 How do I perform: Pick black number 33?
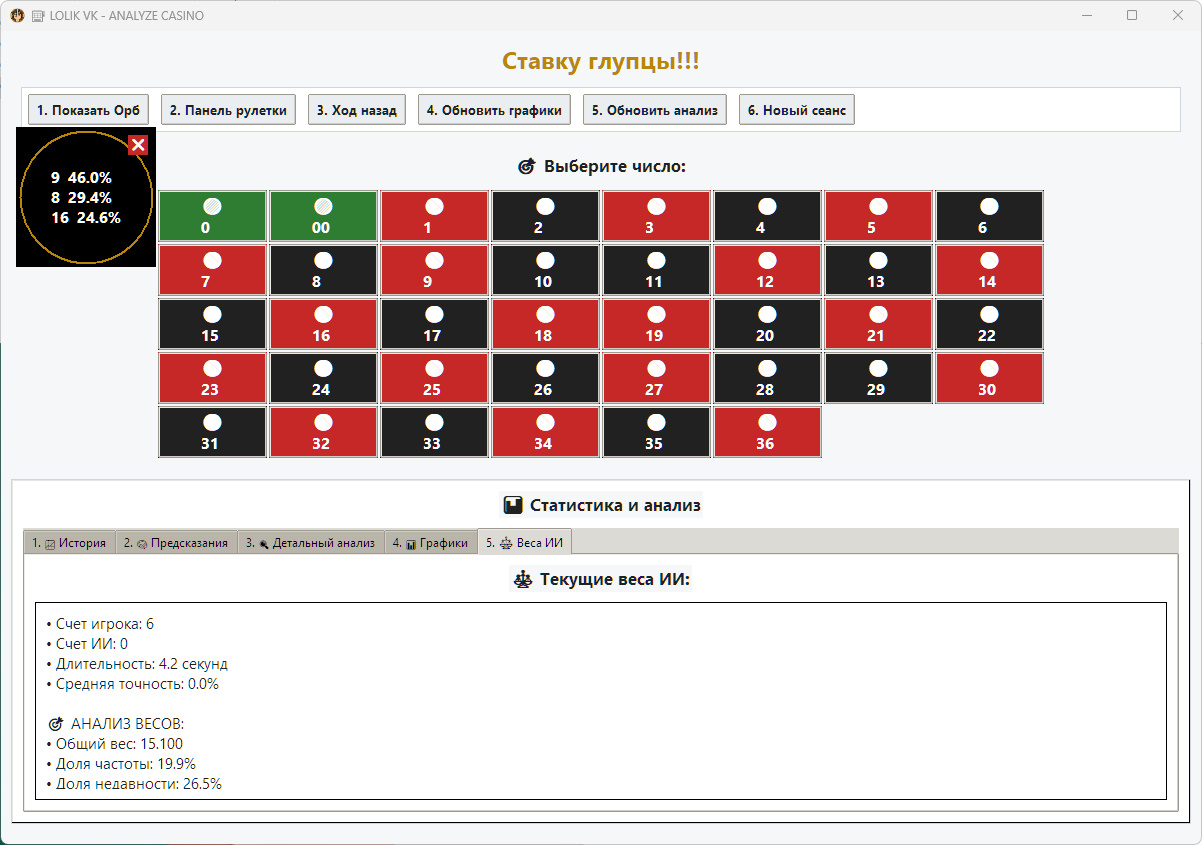(x=434, y=432)
